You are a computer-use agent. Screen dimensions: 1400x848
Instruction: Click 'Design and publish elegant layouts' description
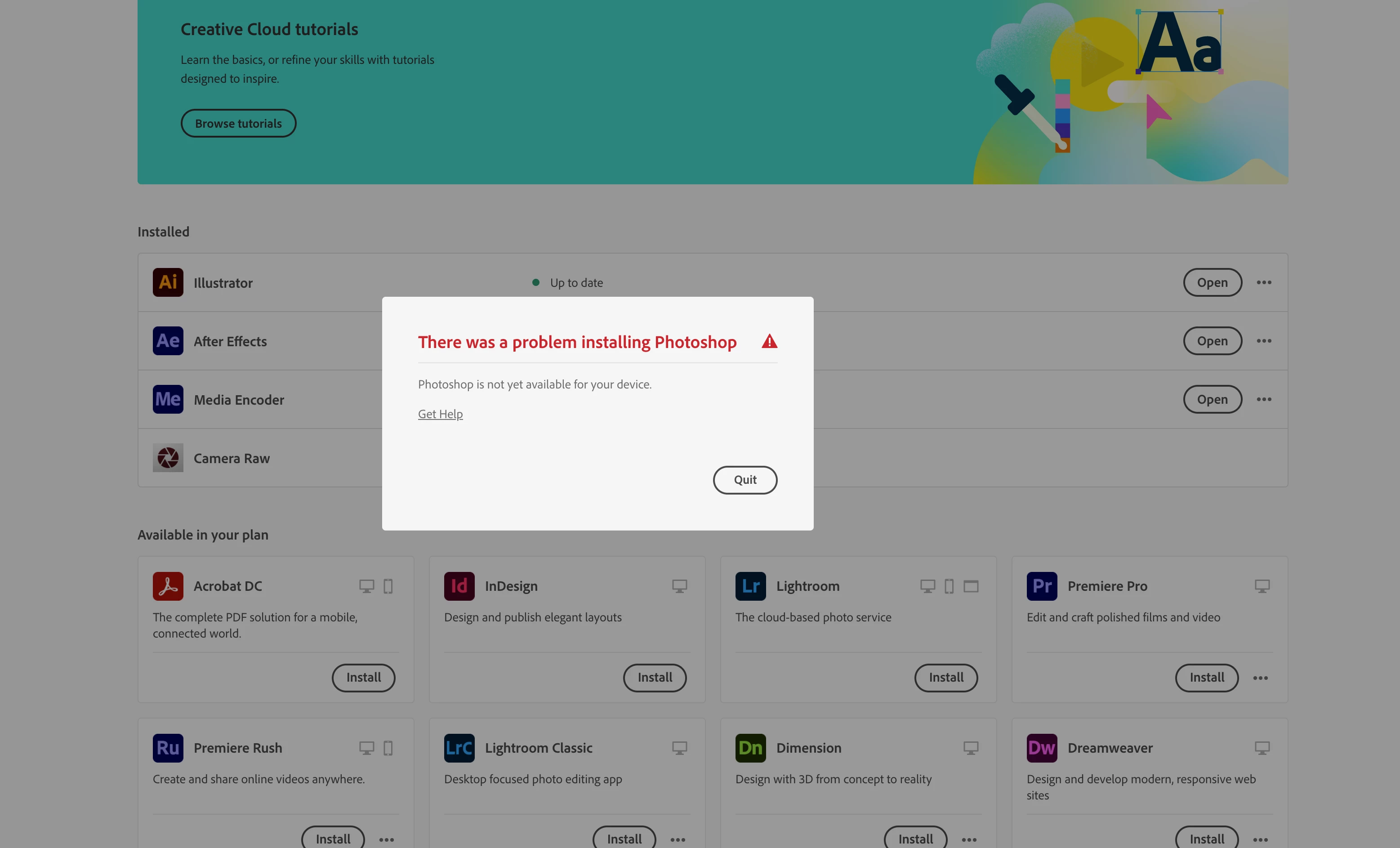pos(533,617)
